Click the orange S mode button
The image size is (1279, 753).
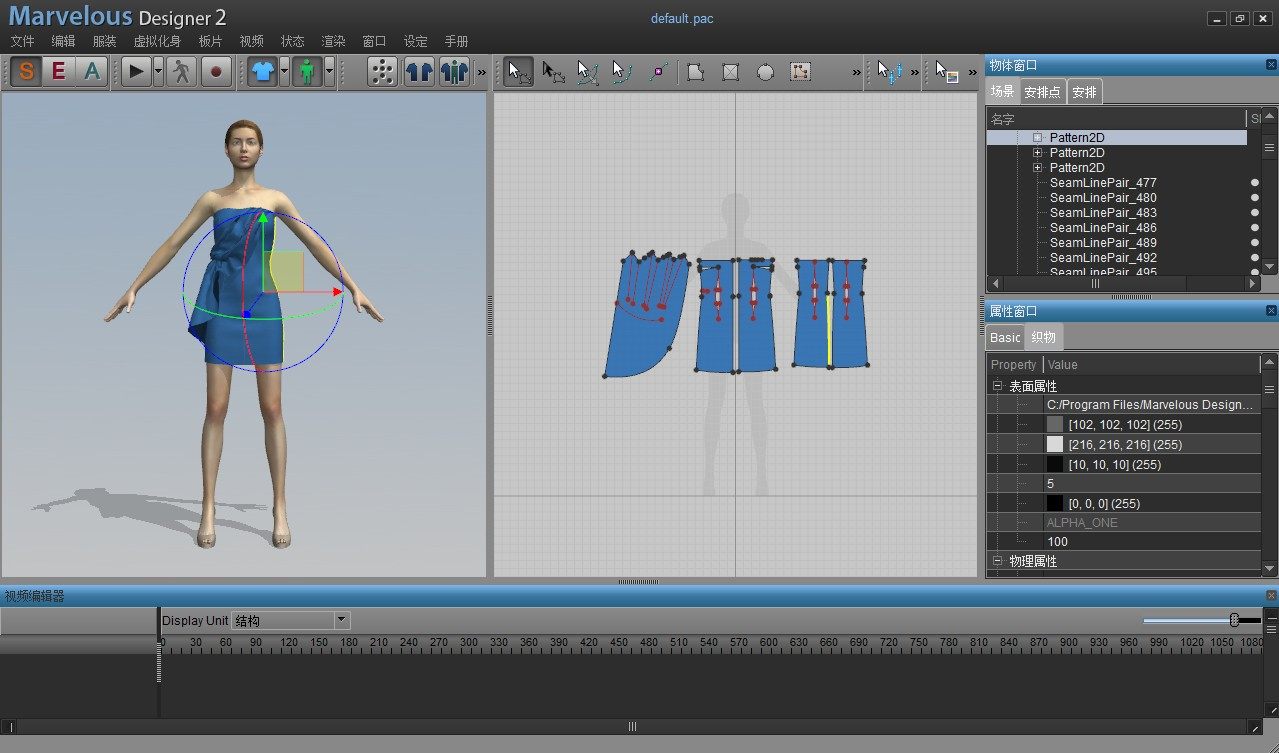pos(26,72)
